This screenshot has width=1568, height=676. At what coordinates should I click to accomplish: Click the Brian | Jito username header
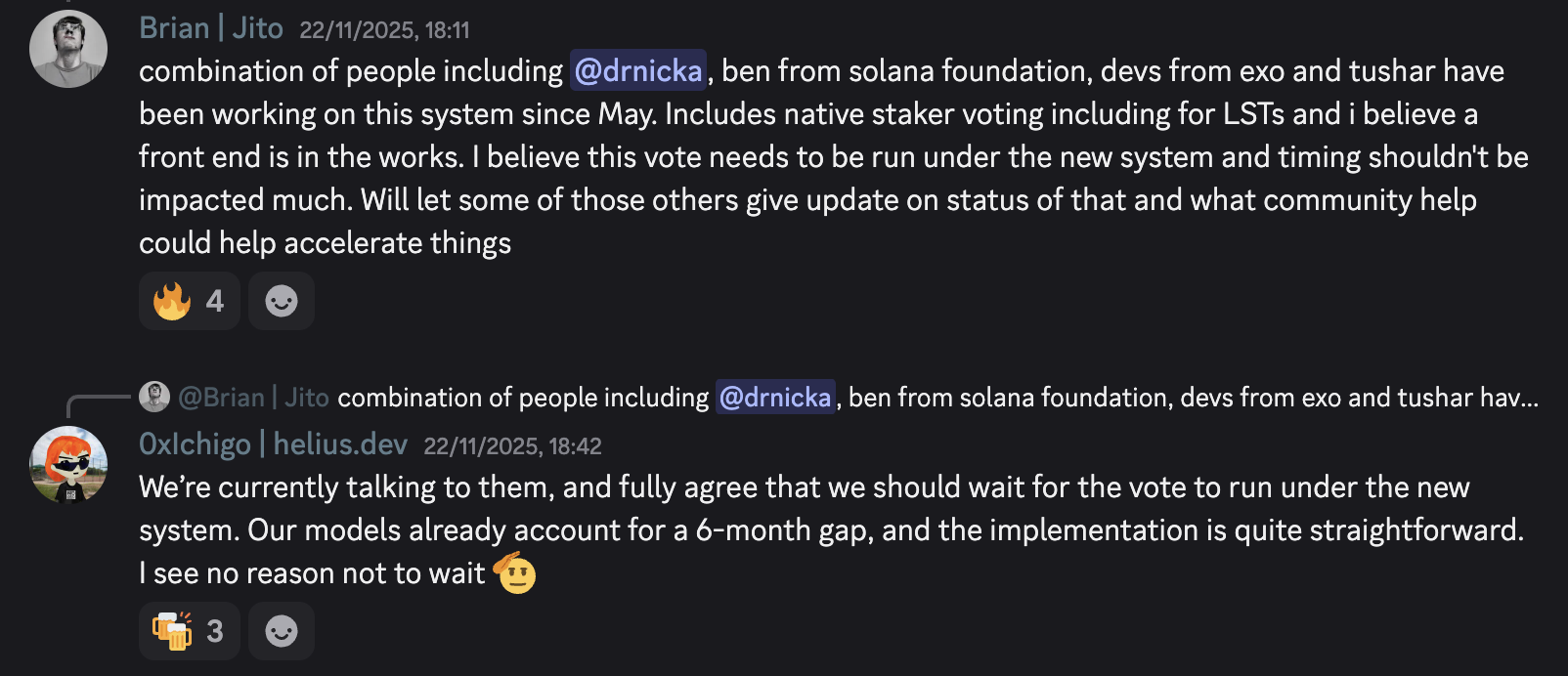(210, 28)
